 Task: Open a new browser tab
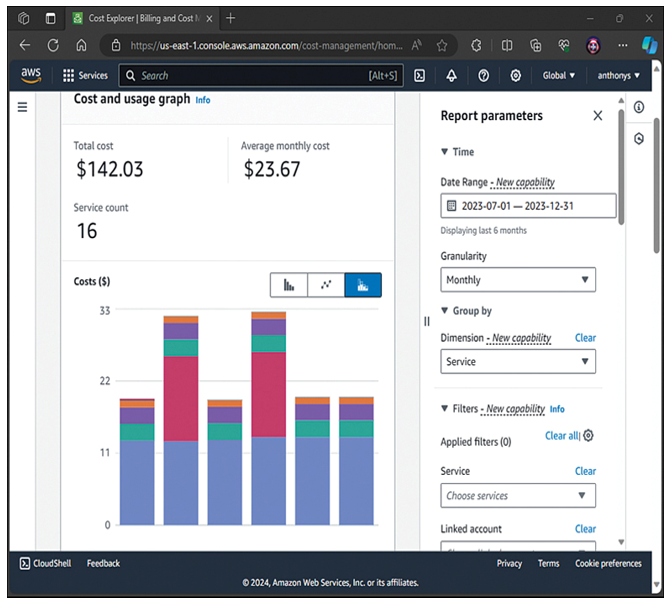230,18
